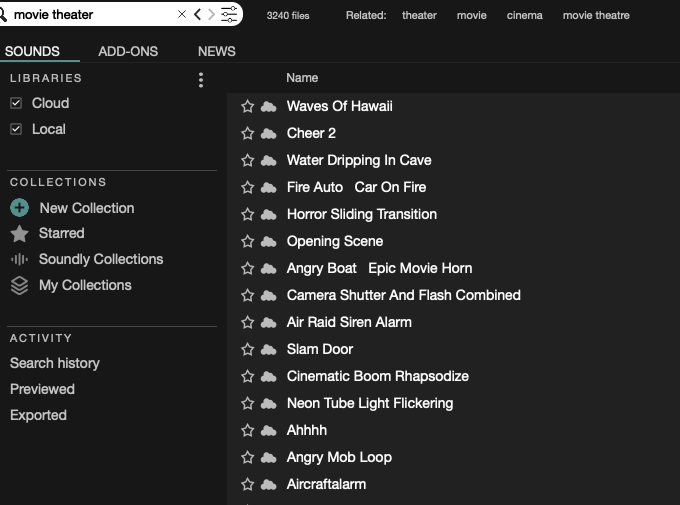Select the Slam Door row
This screenshot has height=505, width=680.
pos(453,349)
